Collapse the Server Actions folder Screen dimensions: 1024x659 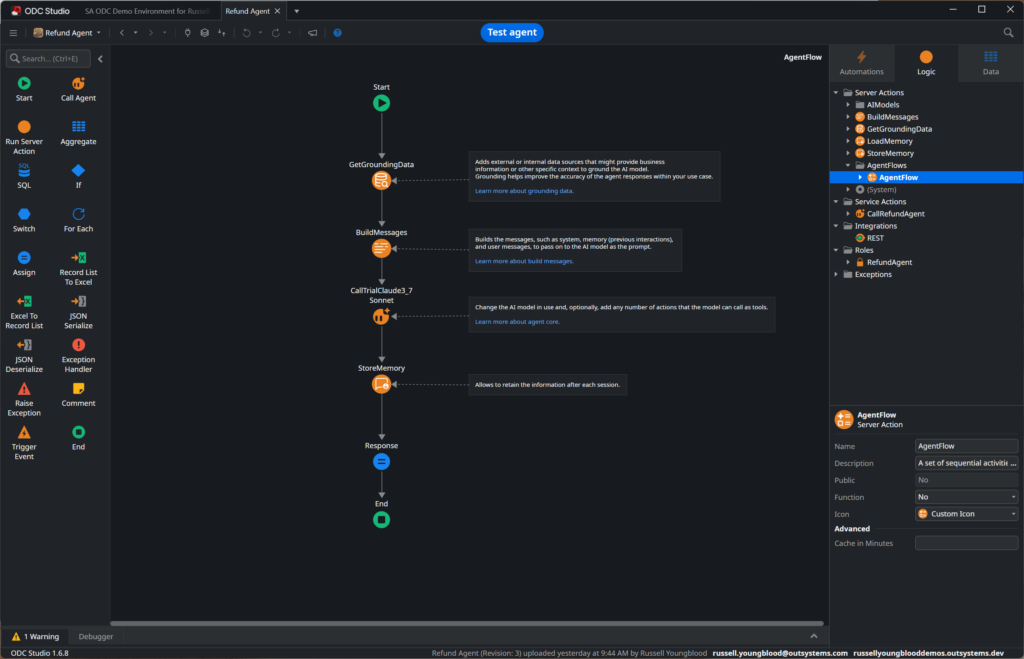[836, 93]
